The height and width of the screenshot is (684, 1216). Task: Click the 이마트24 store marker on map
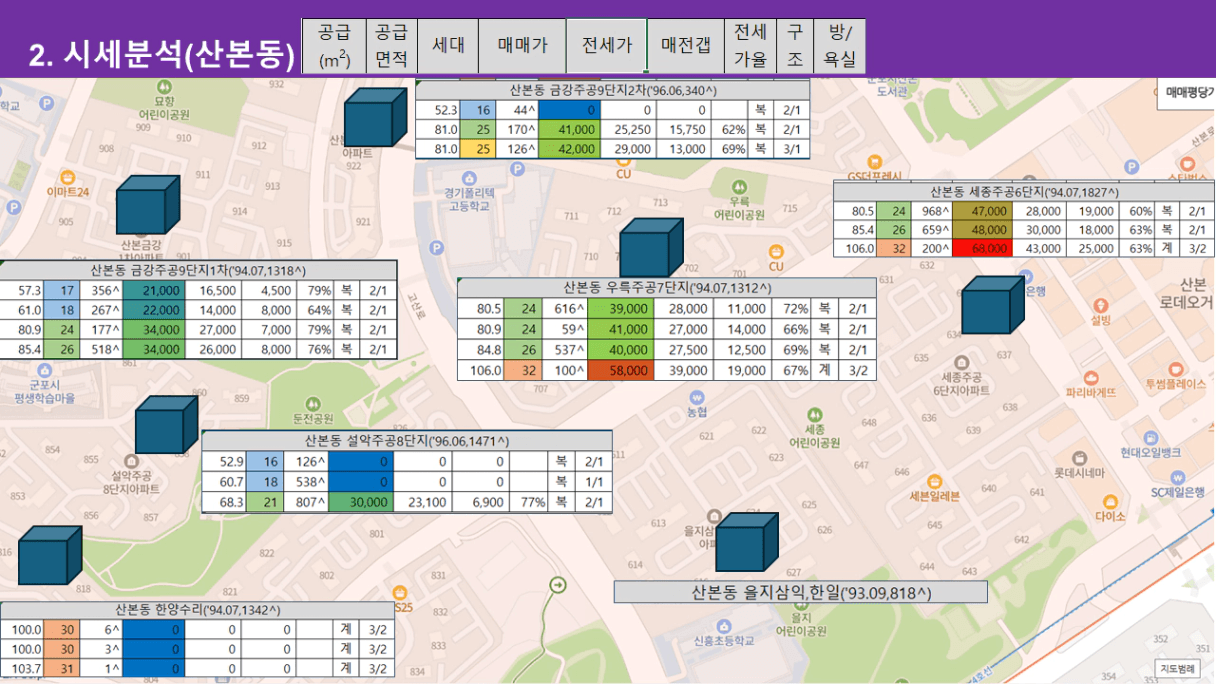(70, 176)
